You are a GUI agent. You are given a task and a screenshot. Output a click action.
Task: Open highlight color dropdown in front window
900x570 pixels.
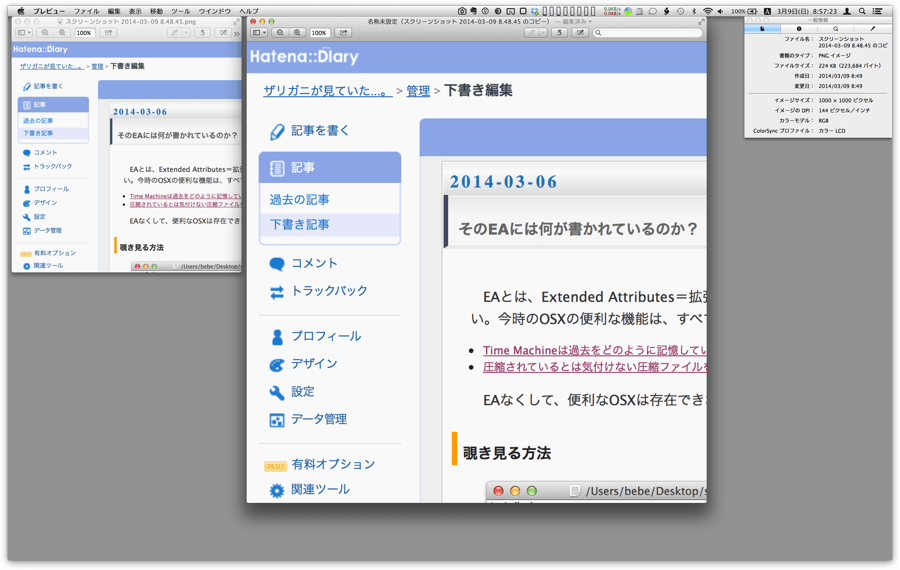543,33
